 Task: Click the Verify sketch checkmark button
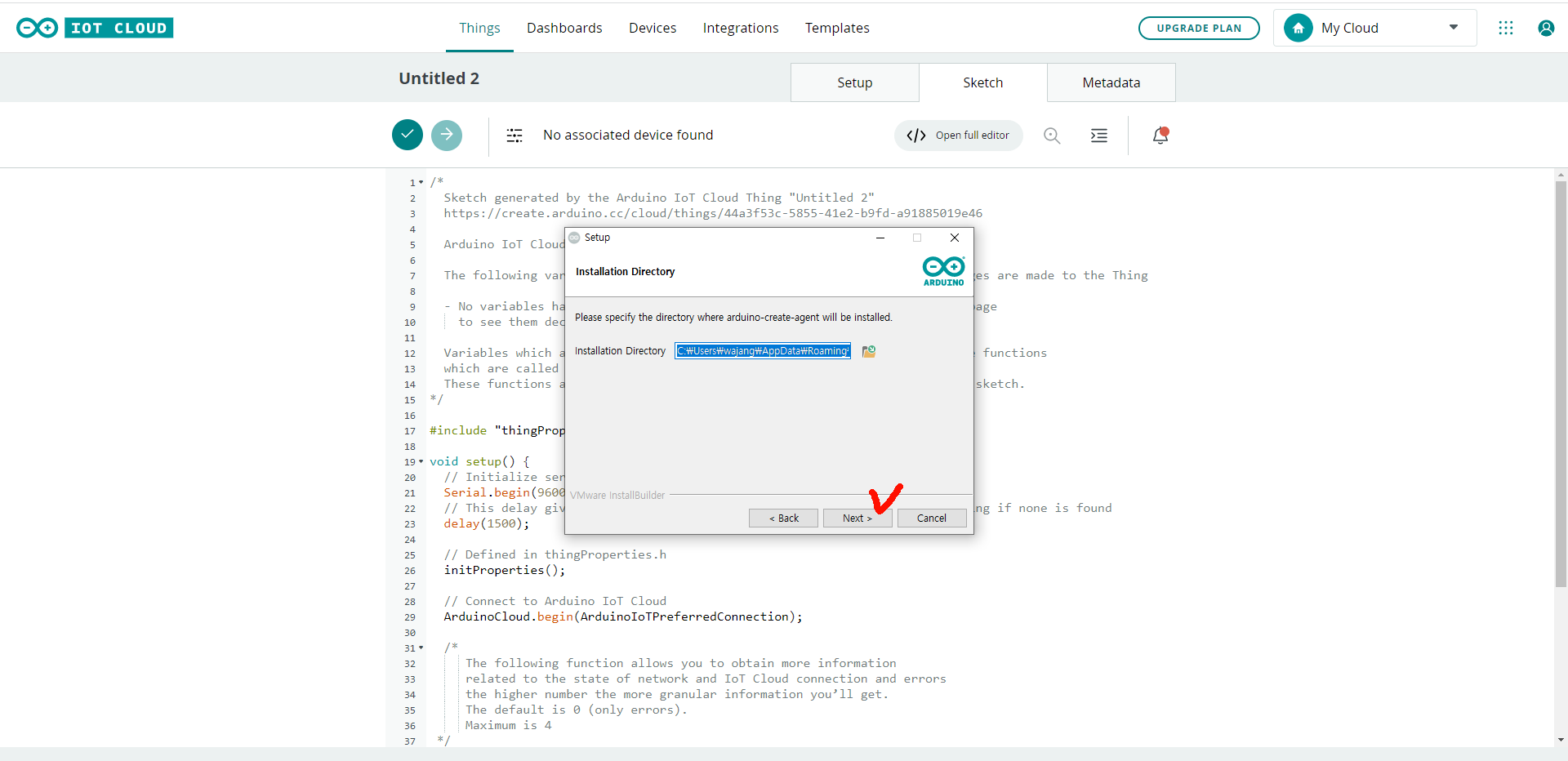[x=408, y=135]
